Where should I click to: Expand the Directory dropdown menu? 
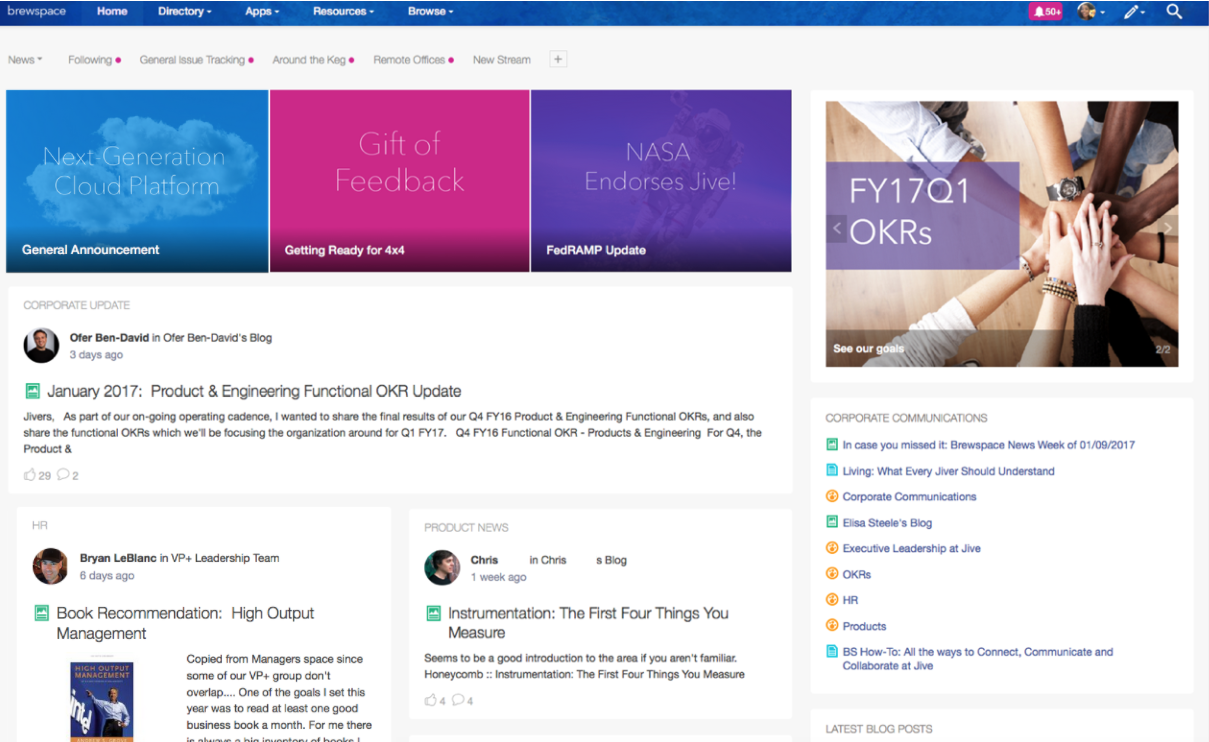tap(184, 12)
